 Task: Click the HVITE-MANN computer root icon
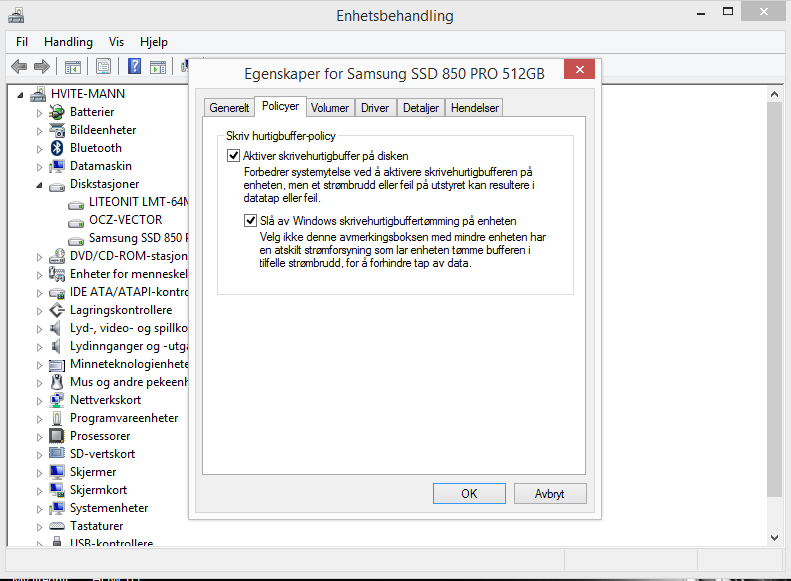click(38, 94)
